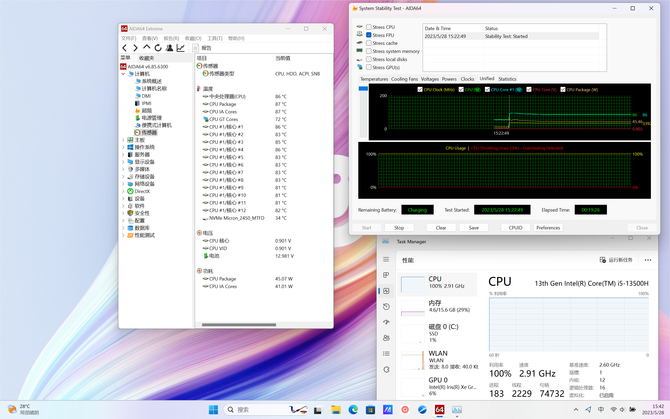This screenshot has width=670, height=419.
Task: Switch to Task Manager taskbar icon
Action: coord(457,410)
